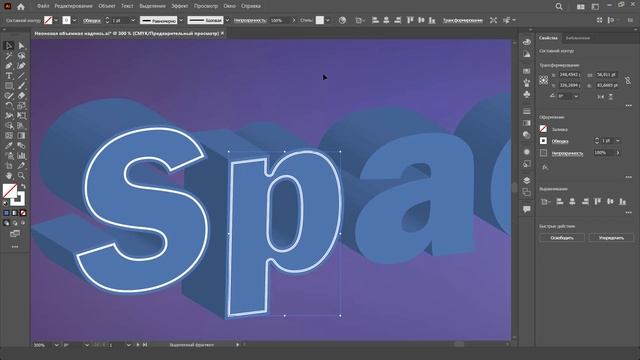Select the Gradient tool
Image resolution: width=640 pixels, height=360 pixels.
pyautogui.click(x=21, y=136)
